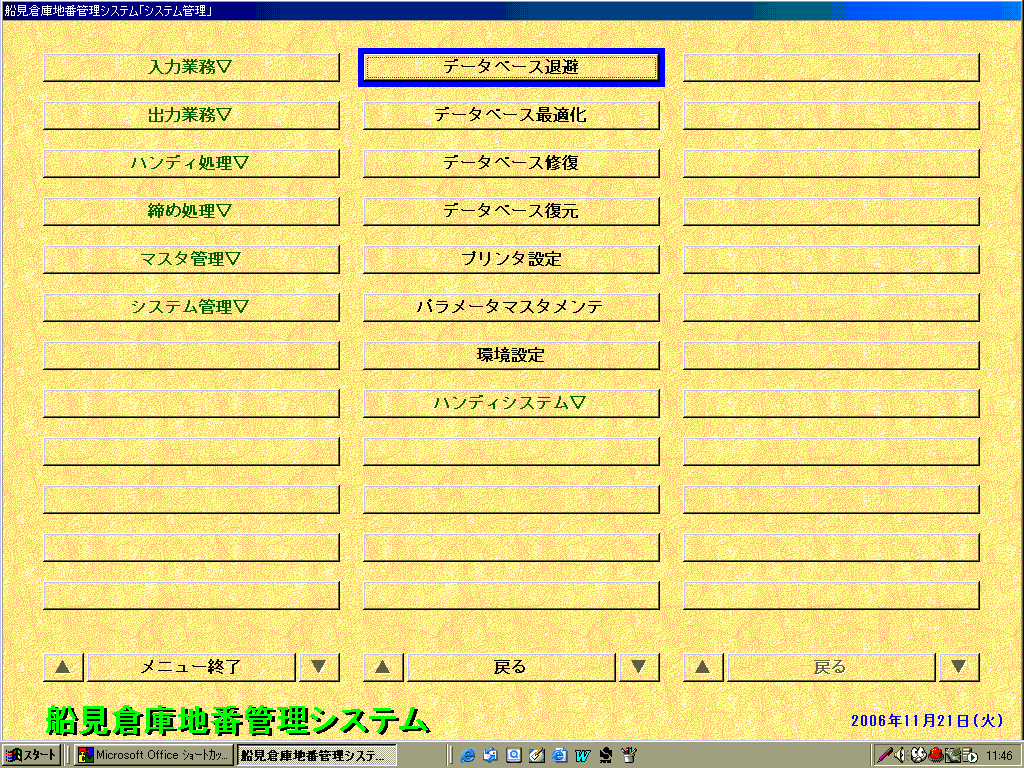
Task: Open the ハンディシステム▽ submenu
Action: (x=511, y=403)
